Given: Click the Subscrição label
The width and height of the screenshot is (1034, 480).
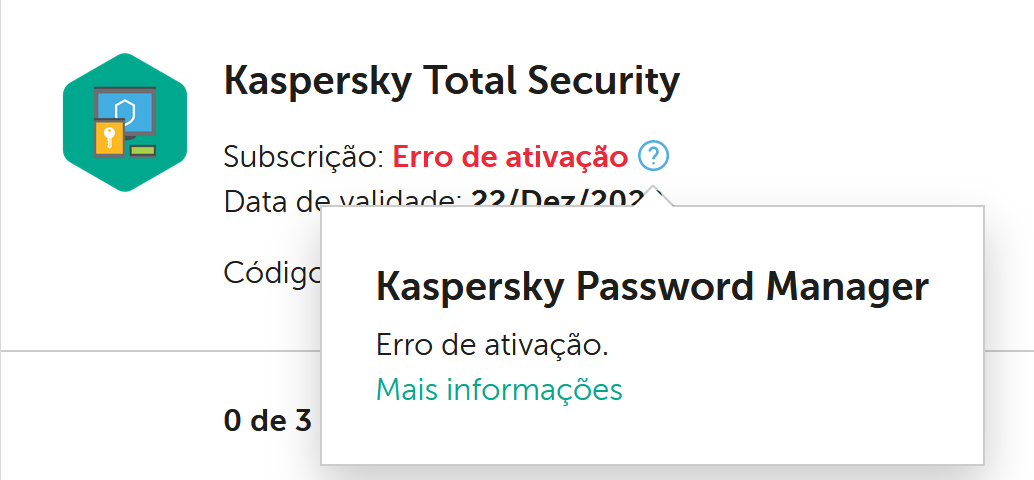Looking at the screenshot, I should pyautogui.click(x=304, y=158).
